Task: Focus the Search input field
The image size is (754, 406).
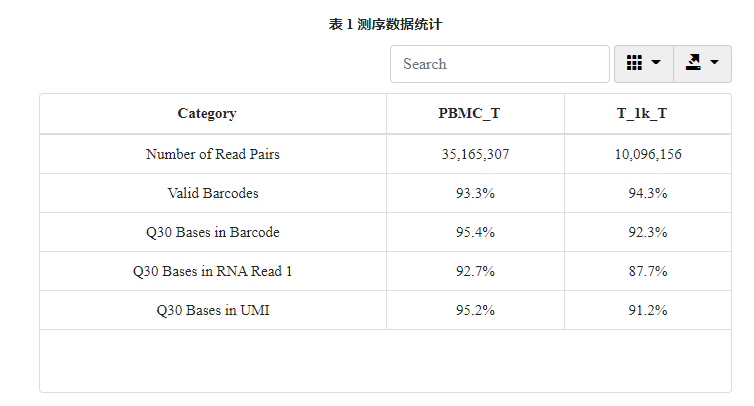Action: click(500, 64)
